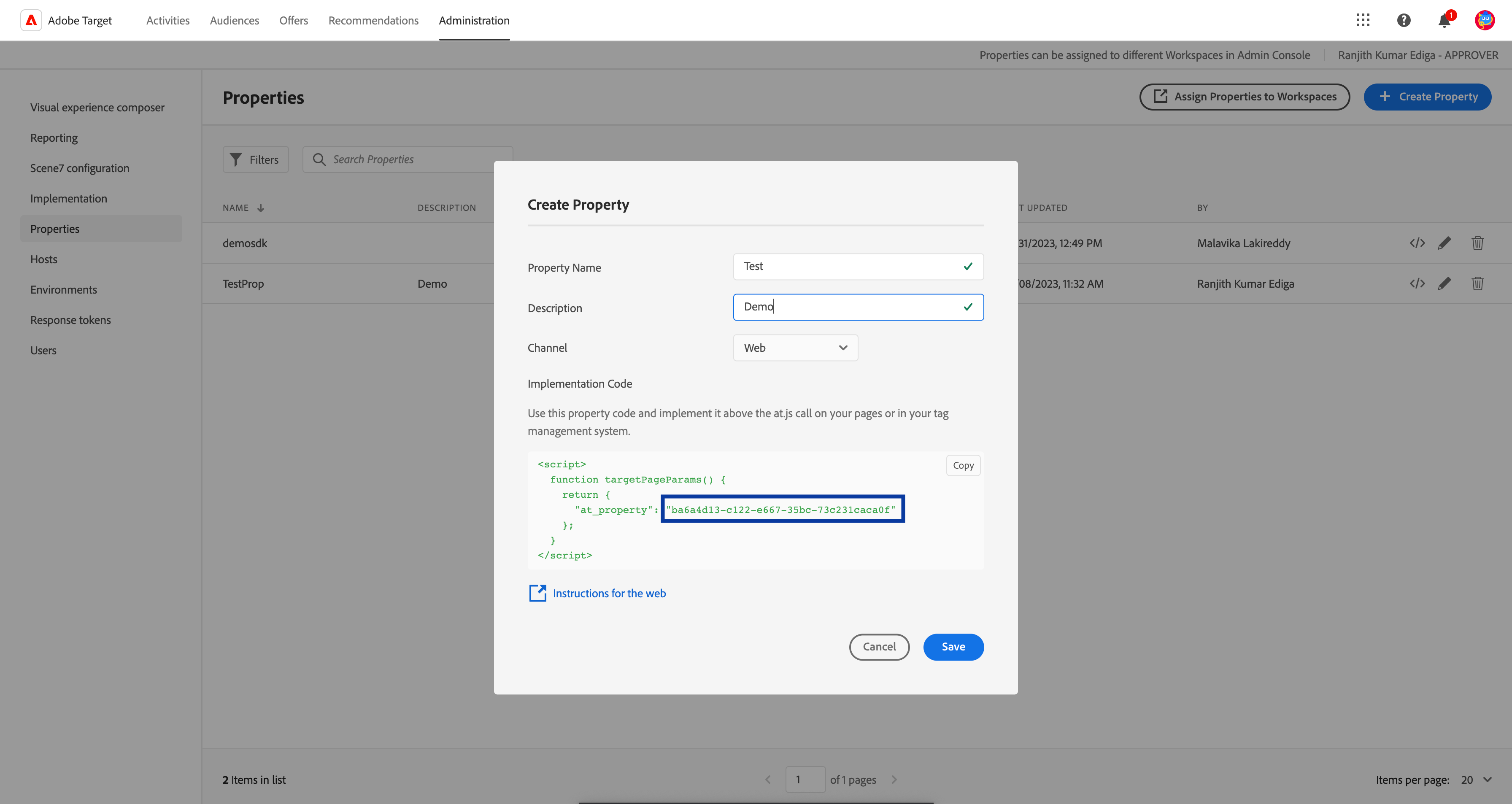The height and width of the screenshot is (804, 1512).
Task: Sort by the NAME column arrow
Action: [x=261, y=208]
